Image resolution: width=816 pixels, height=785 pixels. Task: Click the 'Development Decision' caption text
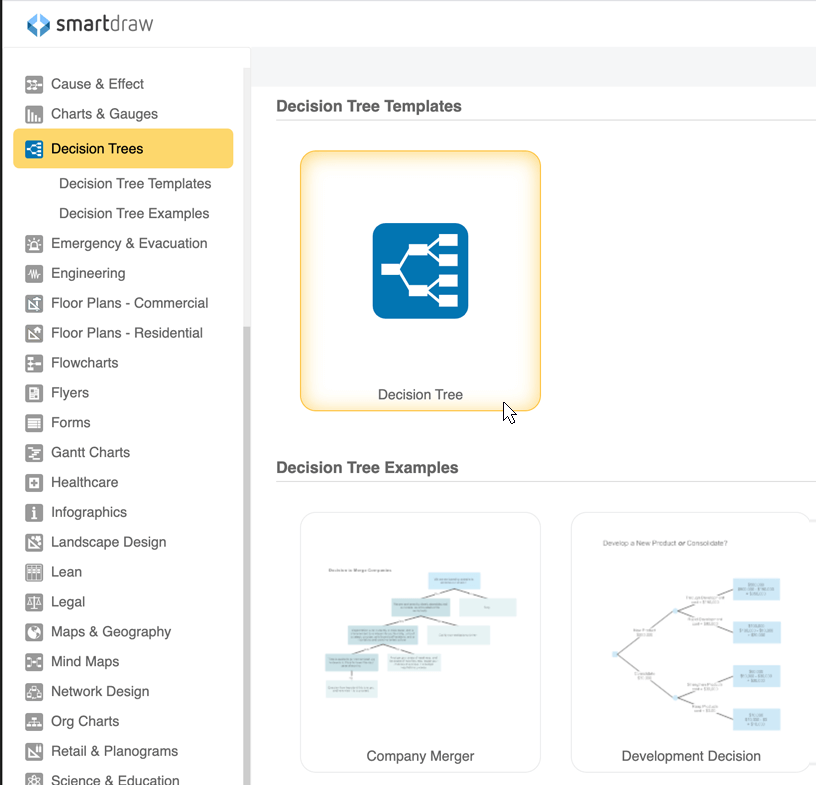[691, 756]
